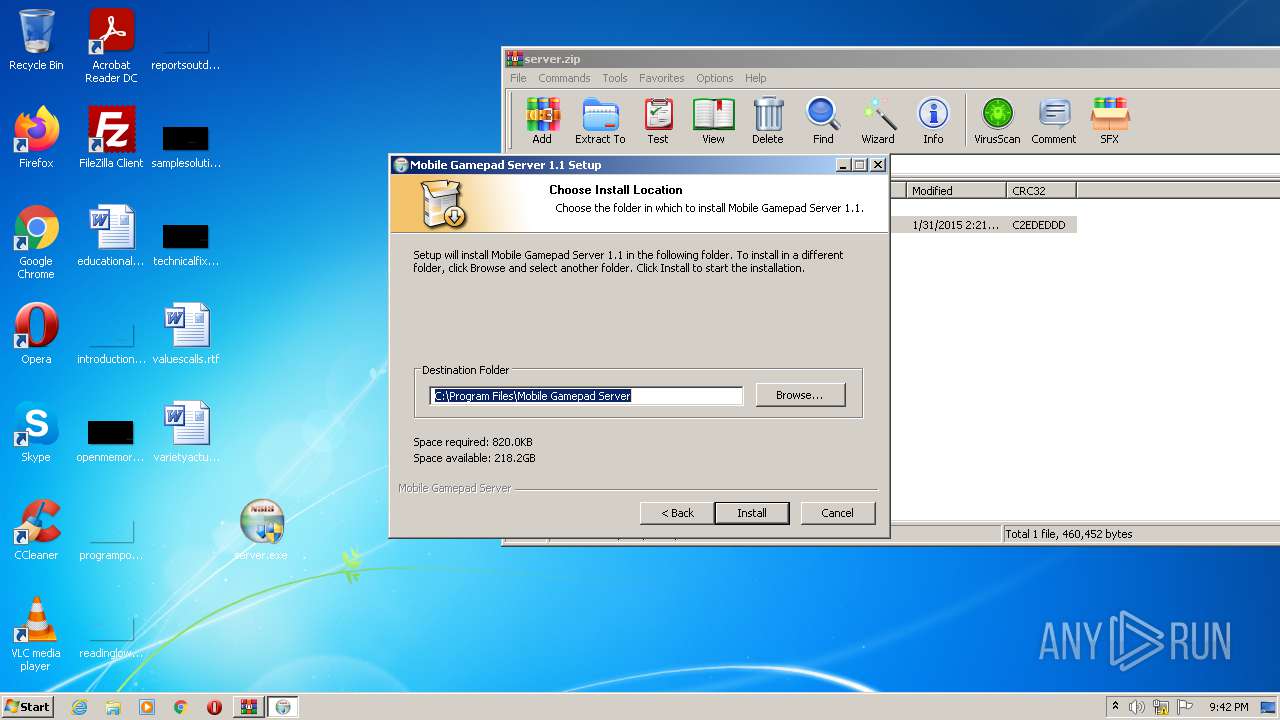Open the Tools menu in WinRAR
The image size is (1280, 720).
(x=615, y=78)
